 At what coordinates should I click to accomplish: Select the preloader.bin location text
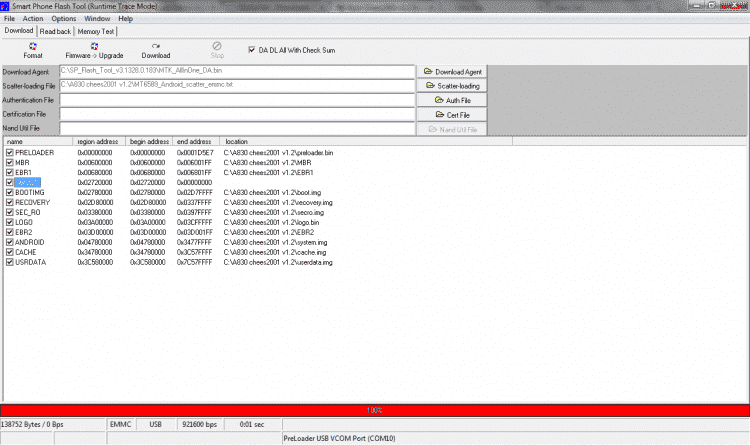tap(278, 153)
